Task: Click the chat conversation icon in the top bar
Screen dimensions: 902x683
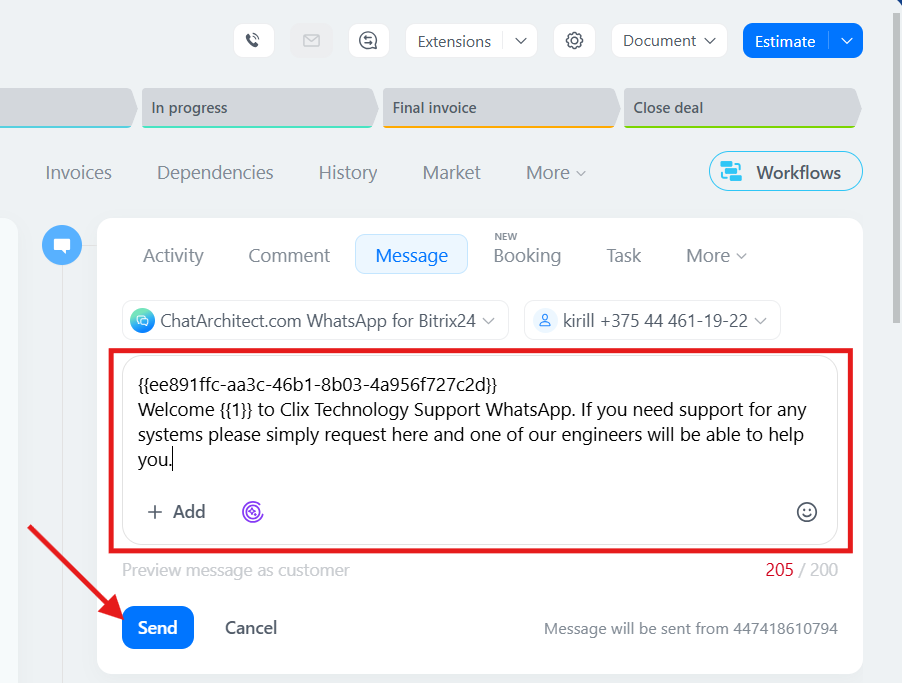Action: click(369, 41)
